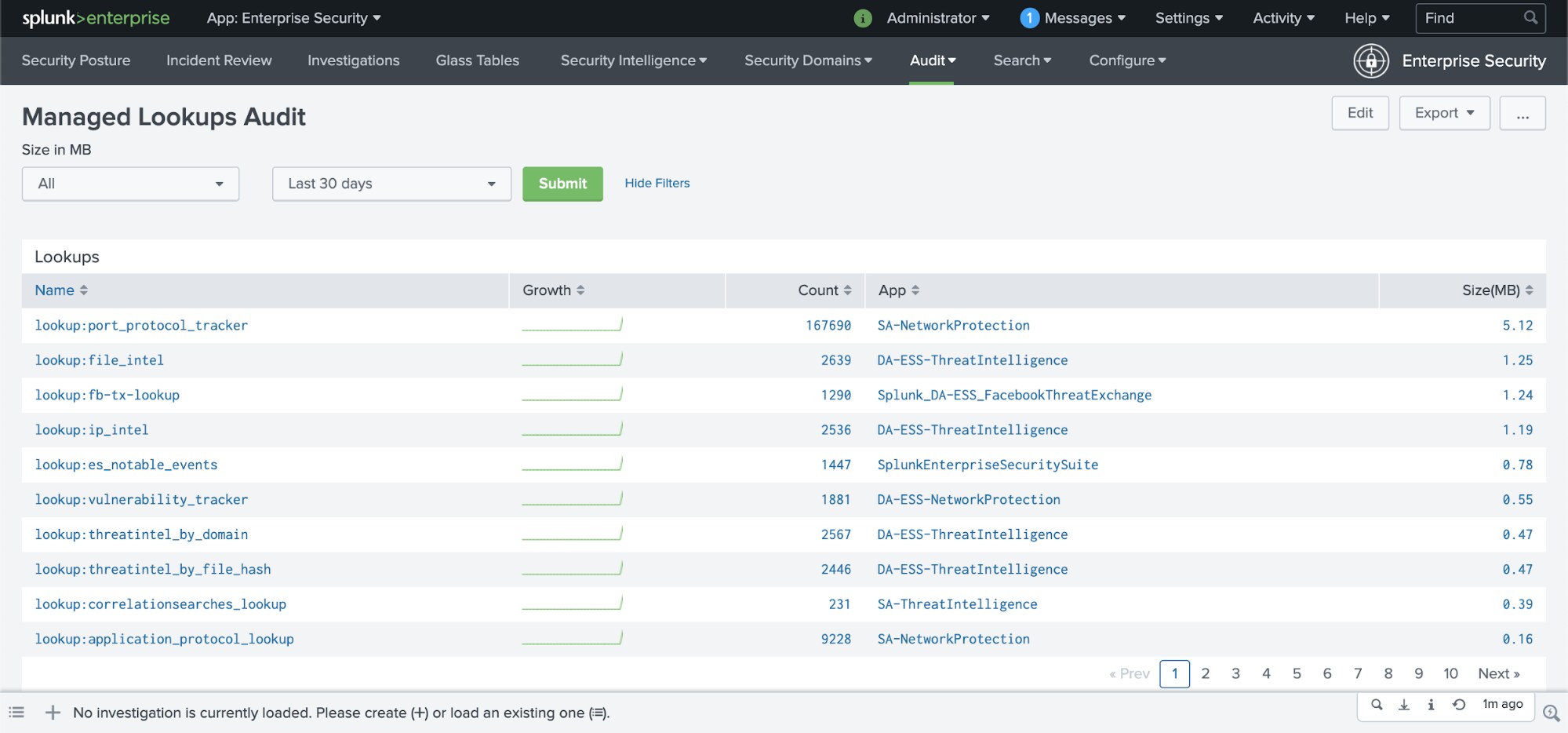Click the more options (...) button
1568x733 pixels.
(1523, 113)
